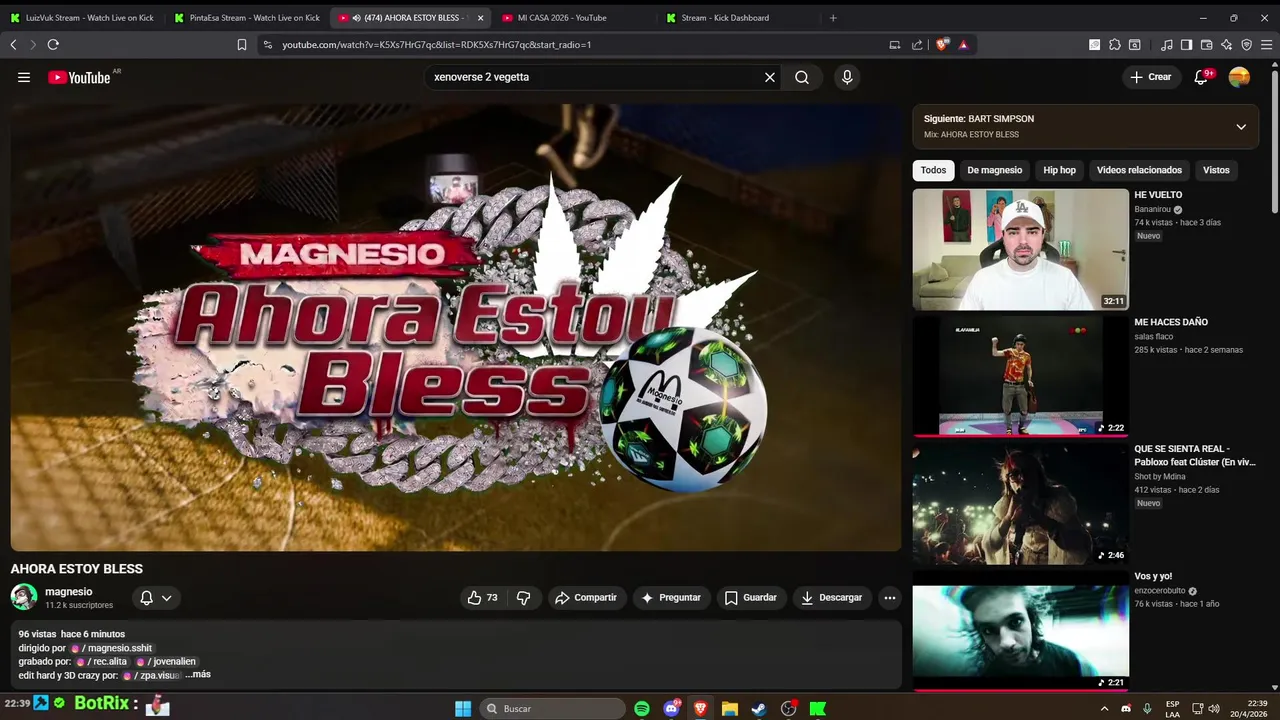
Task: Open Steam from the taskbar
Action: pyautogui.click(x=759, y=708)
